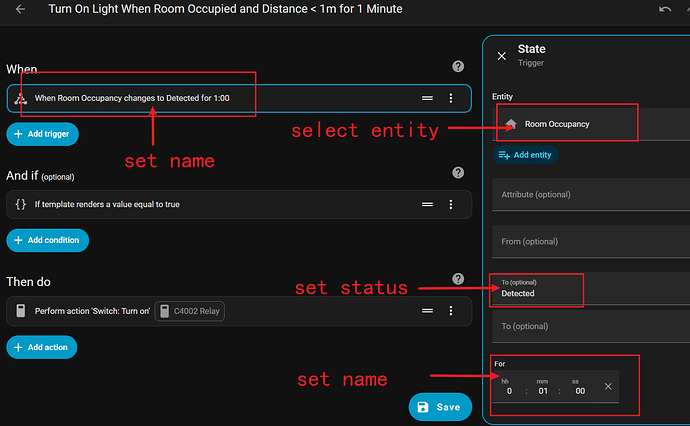Viewport: 690px width, 426px height.
Task: Click the To field set to Detected
Action: pos(591,289)
